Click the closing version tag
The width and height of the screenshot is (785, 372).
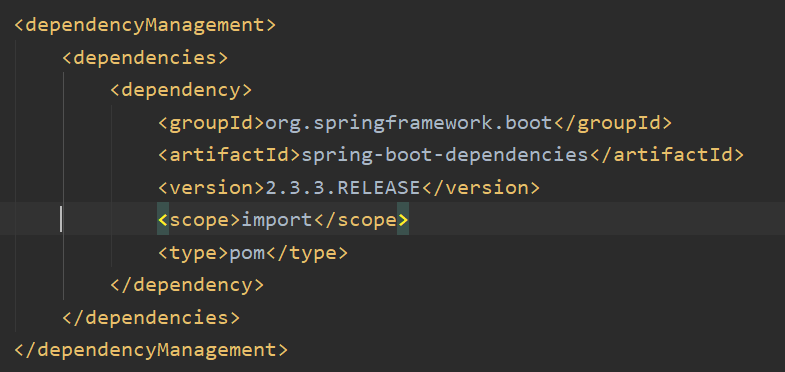pyautogui.click(x=481, y=188)
